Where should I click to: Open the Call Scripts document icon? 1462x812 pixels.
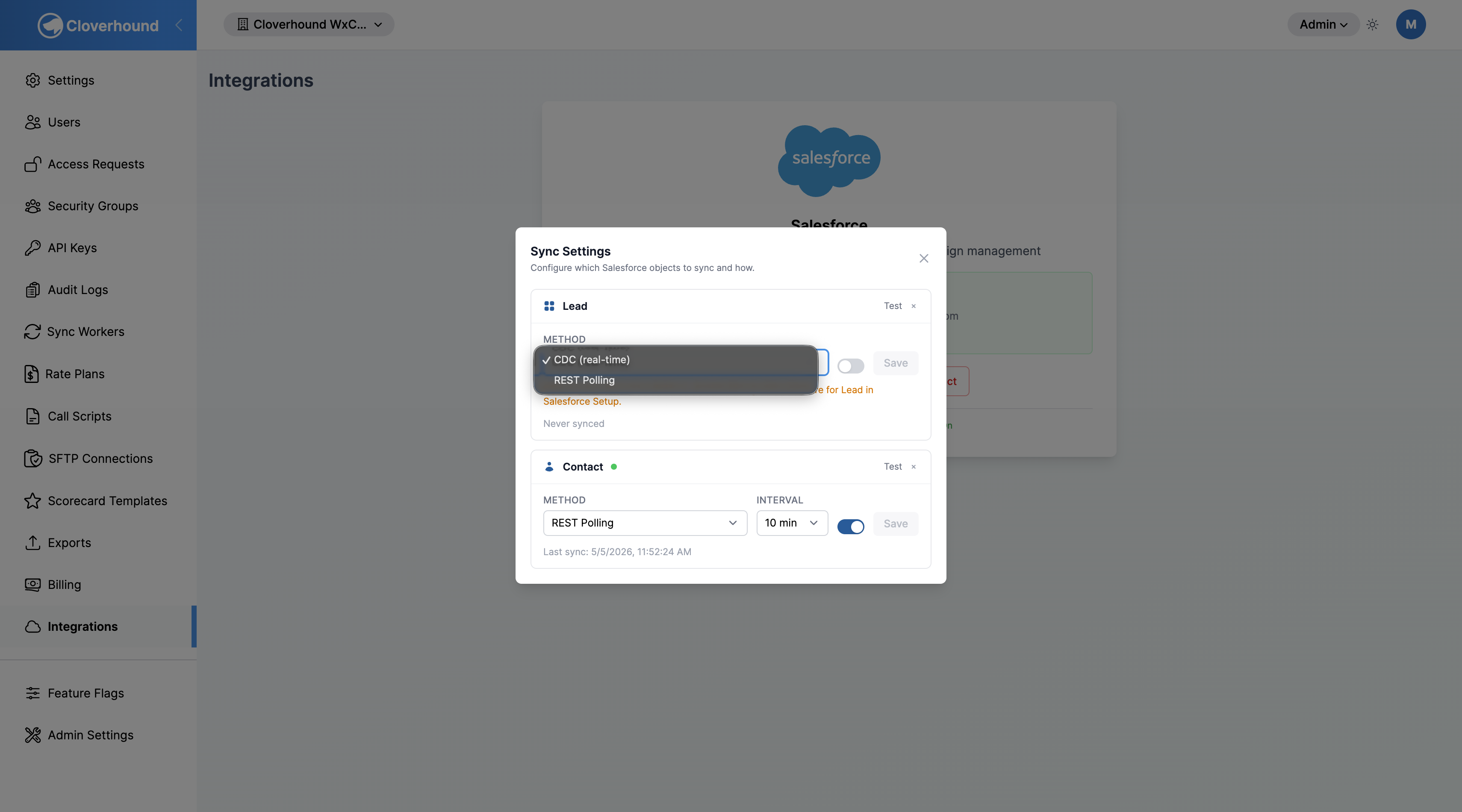coord(33,416)
